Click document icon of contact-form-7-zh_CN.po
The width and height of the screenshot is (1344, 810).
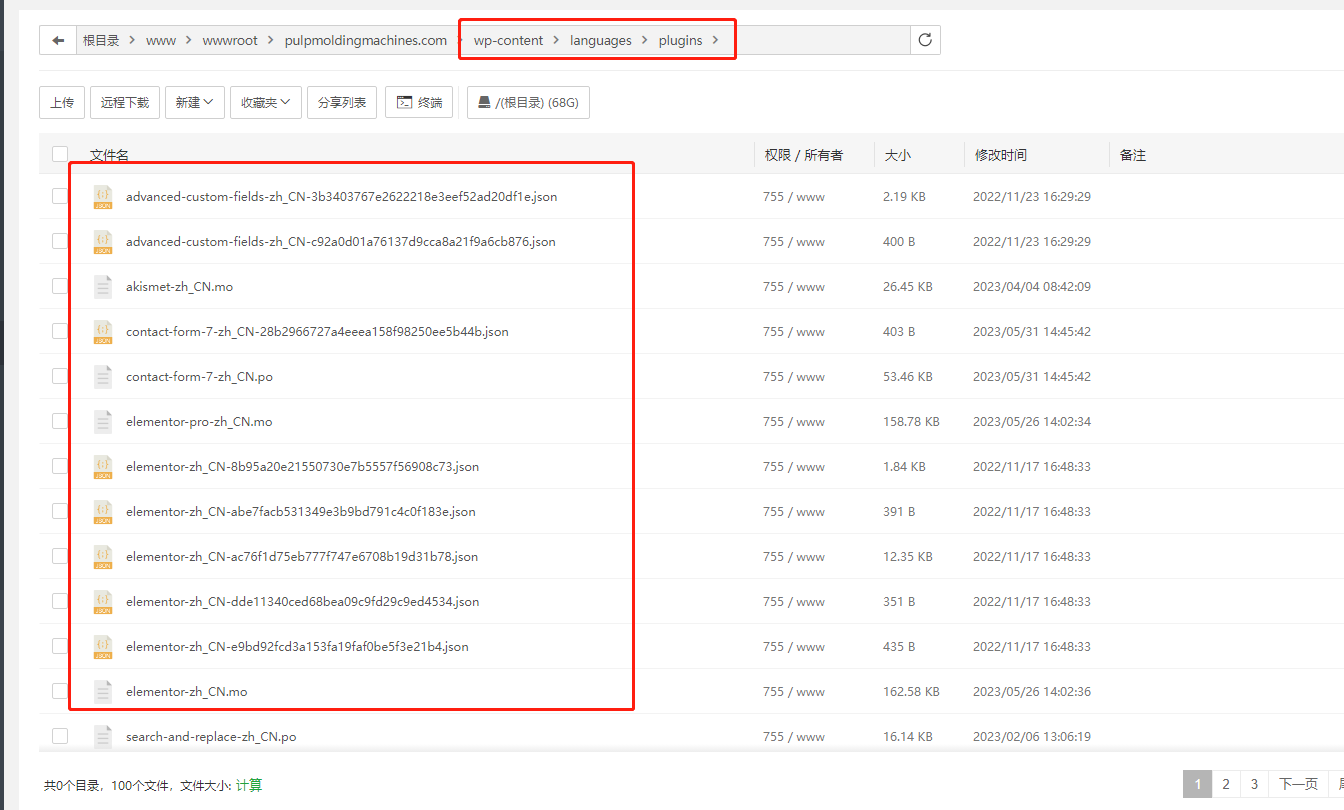[x=103, y=377]
